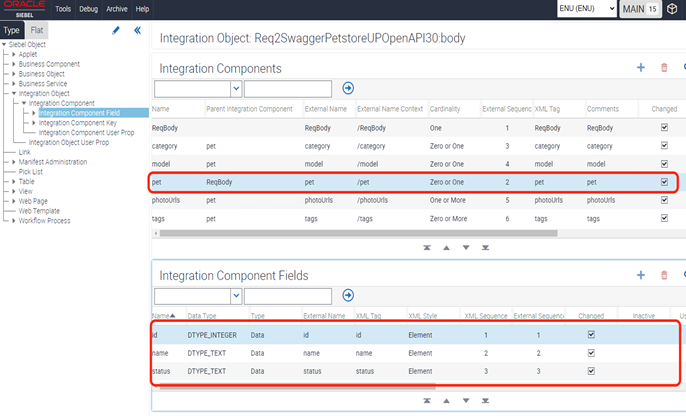This screenshot has height=416, width=686.
Task: Add new Integration Component Field plus icon
Action: [x=640, y=275]
